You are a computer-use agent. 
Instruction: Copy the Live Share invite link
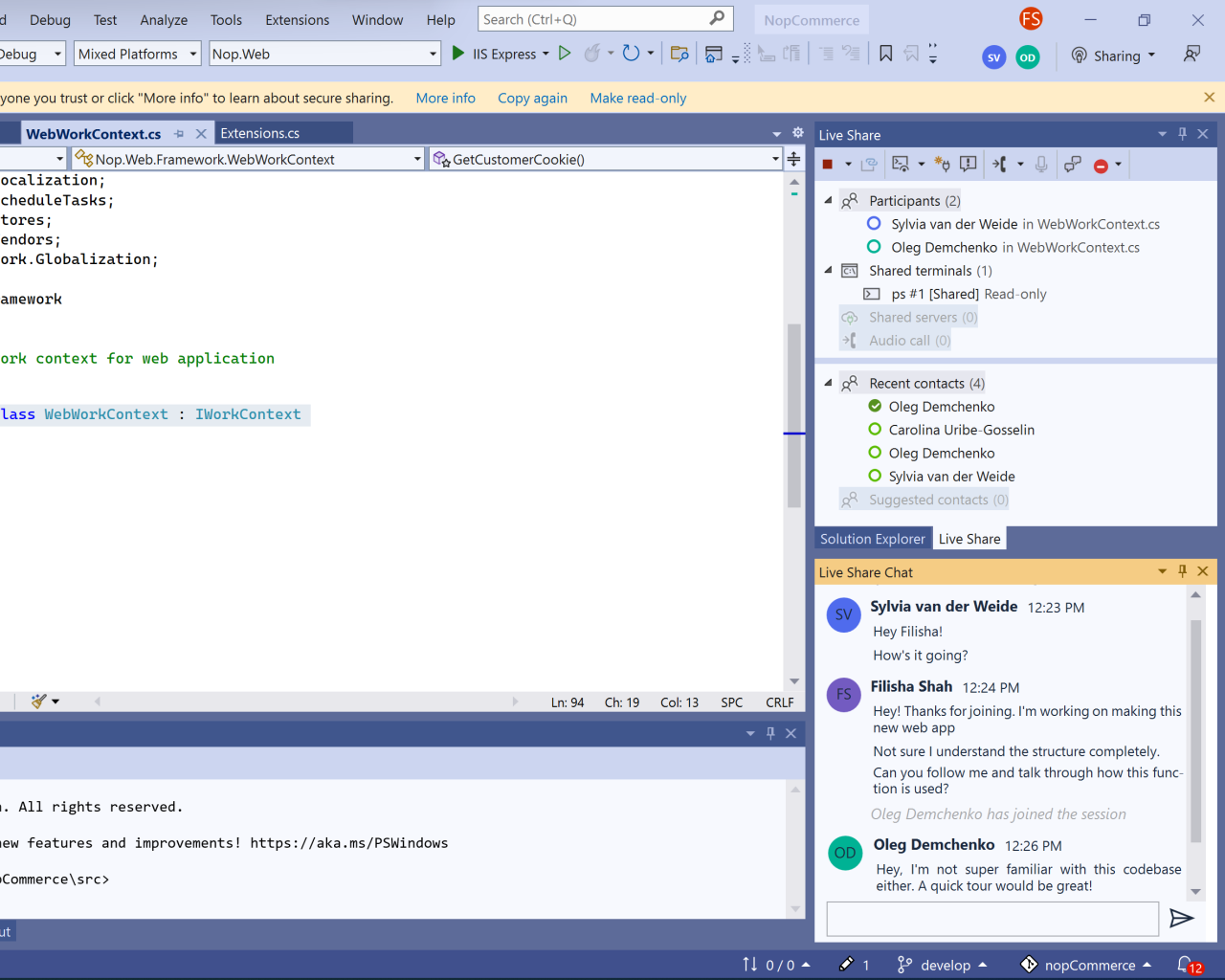click(x=869, y=164)
